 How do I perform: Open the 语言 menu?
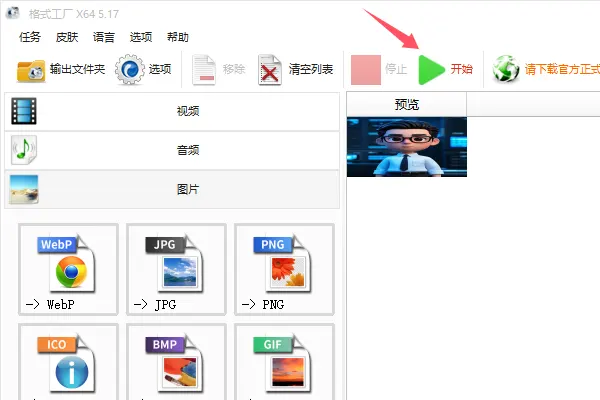104,37
